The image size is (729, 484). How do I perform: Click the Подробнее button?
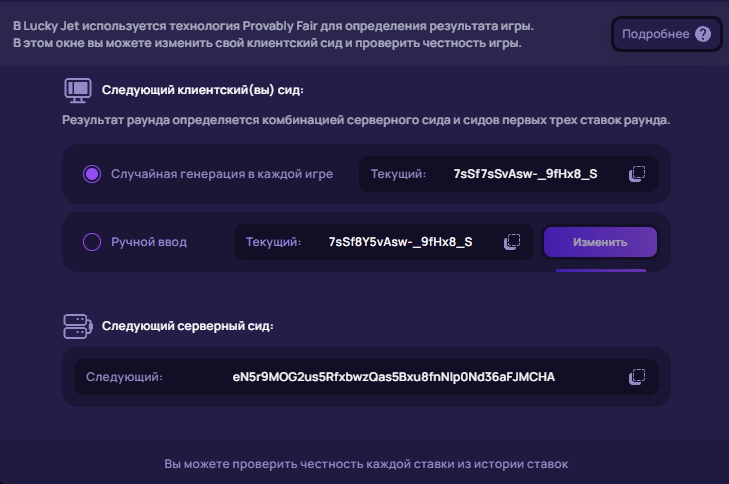tap(655, 34)
